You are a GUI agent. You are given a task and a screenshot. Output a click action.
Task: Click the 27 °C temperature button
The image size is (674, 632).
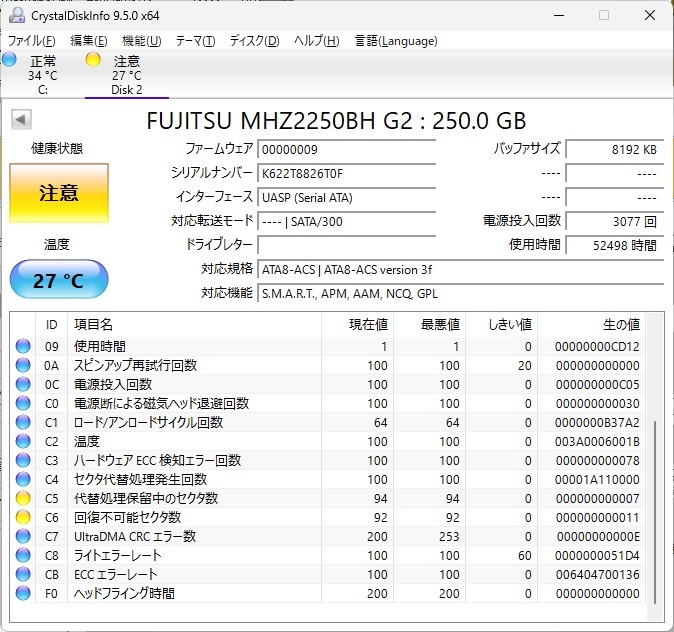[59, 280]
